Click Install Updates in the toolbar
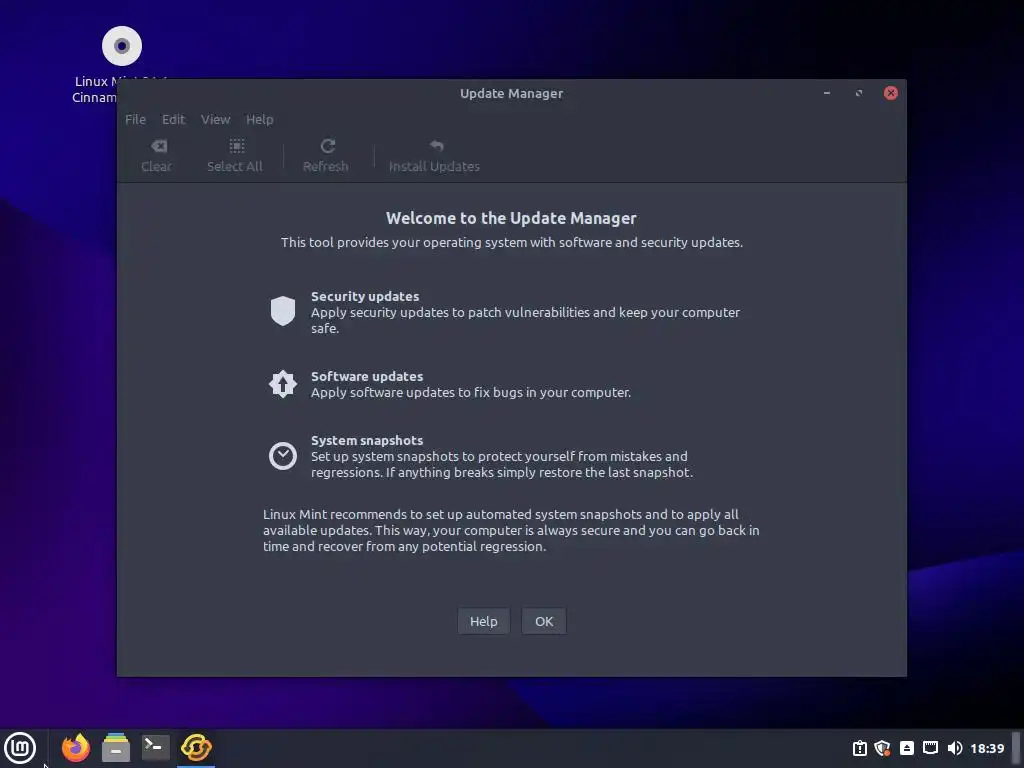1024x768 pixels. point(434,155)
